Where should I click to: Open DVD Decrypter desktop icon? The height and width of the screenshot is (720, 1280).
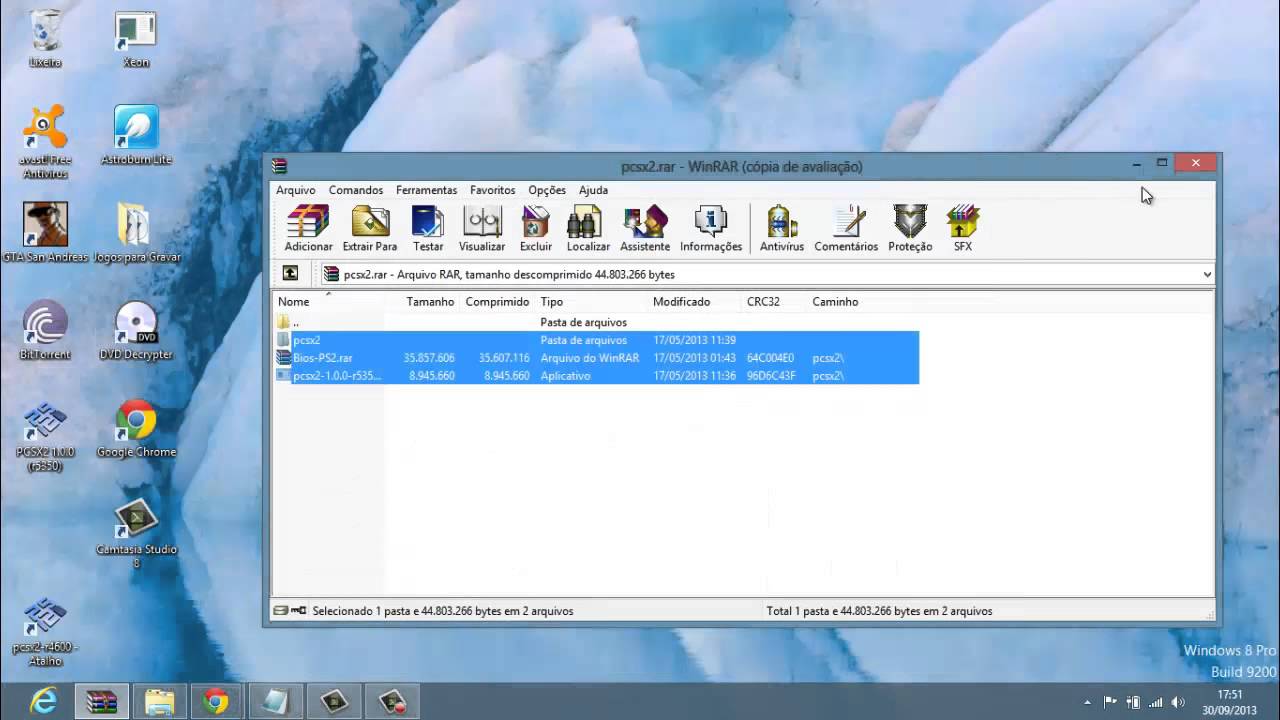(x=136, y=330)
